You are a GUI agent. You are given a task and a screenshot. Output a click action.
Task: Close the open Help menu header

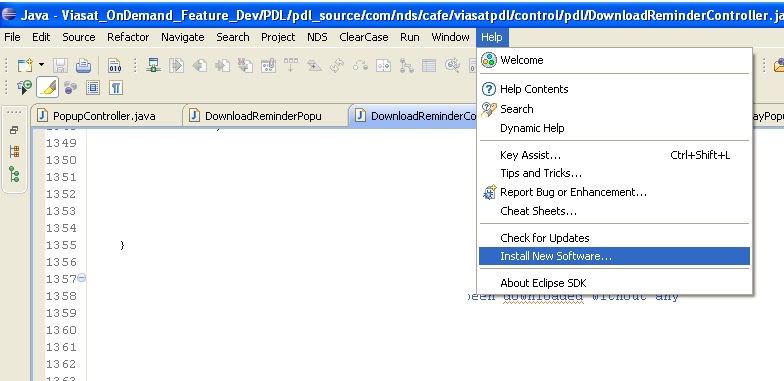(x=492, y=37)
